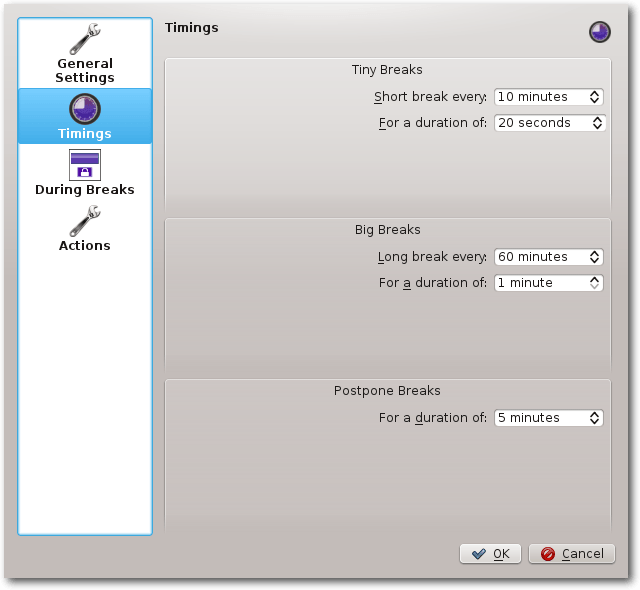Click the Short break every label
This screenshot has height=590, width=640.
(430, 97)
